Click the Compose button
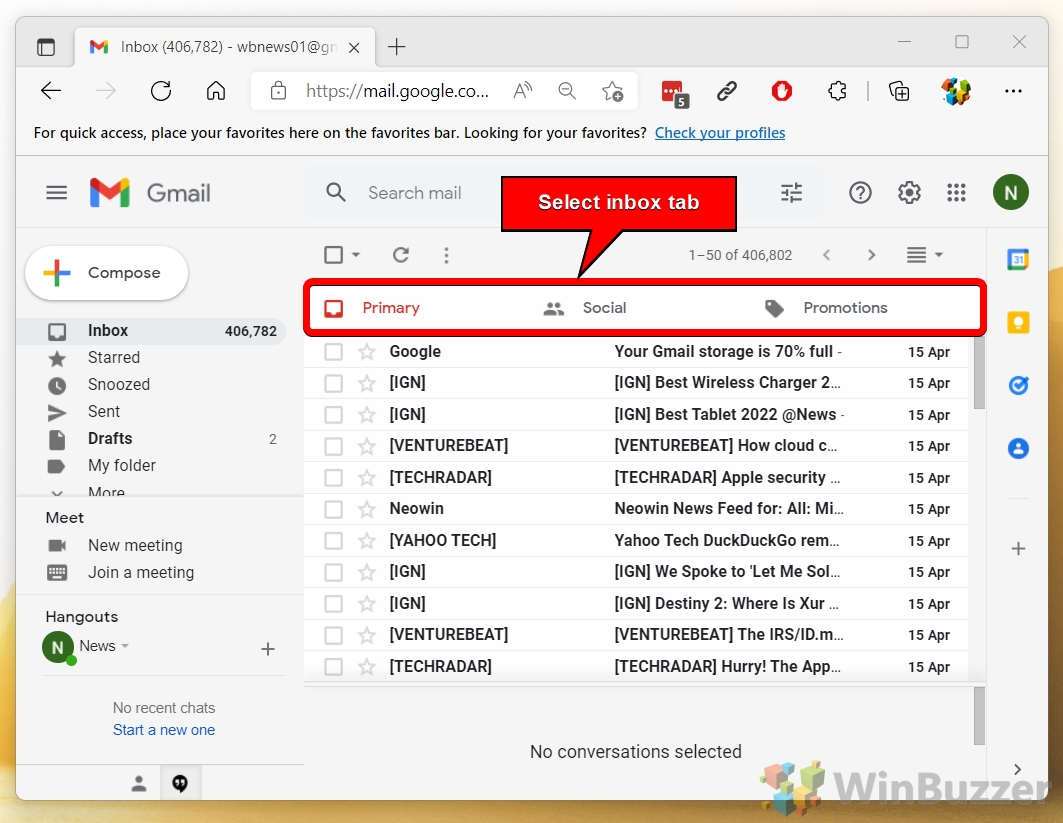Image resolution: width=1063 pixels, height=823 pixels. pyautogui.click(x=106, y=273)
